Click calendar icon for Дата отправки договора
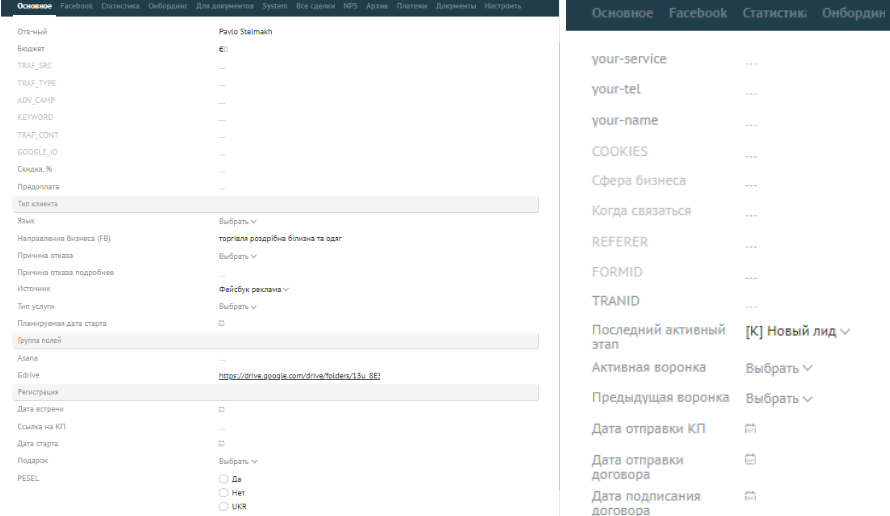Image resolution: width=890 pixels, height=516 pixels. coord(751,459)
